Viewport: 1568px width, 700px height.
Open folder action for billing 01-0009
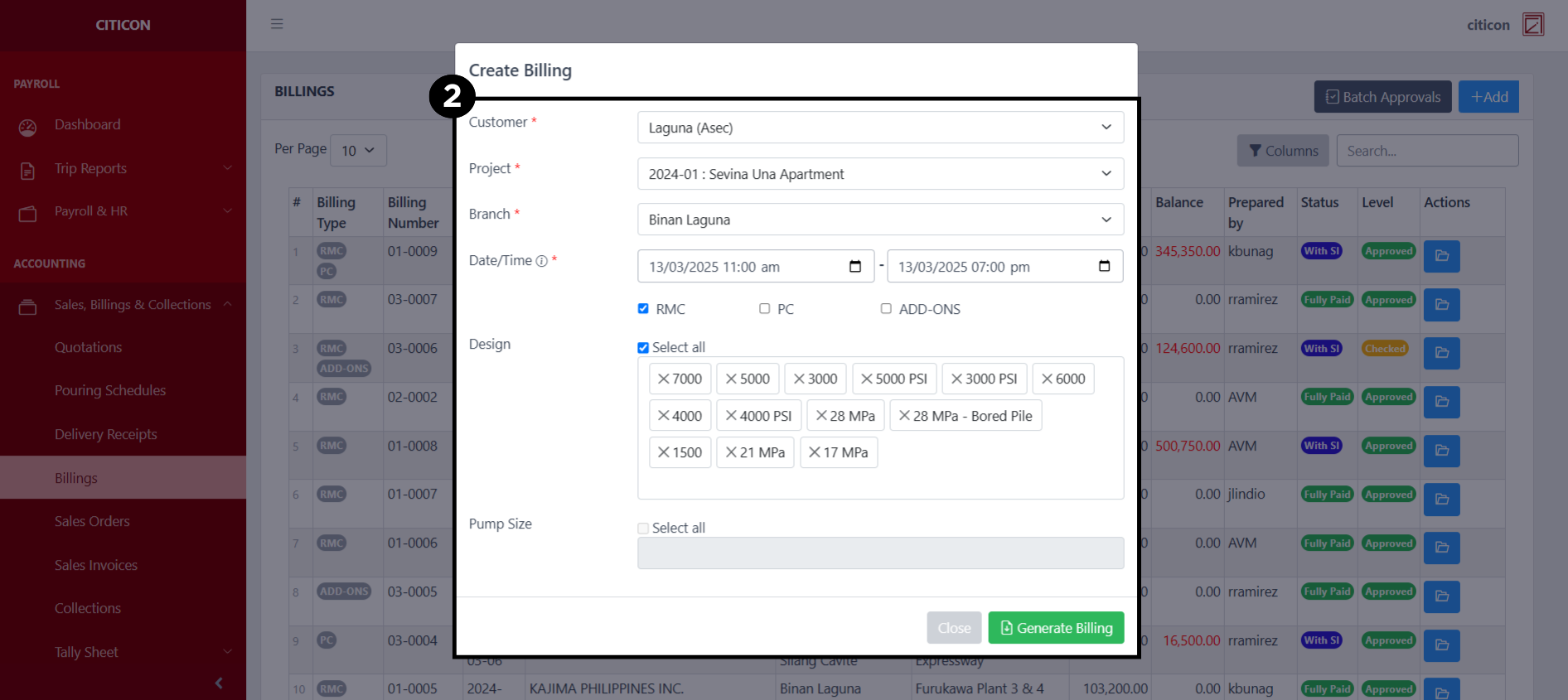[x=1441, y=256]
